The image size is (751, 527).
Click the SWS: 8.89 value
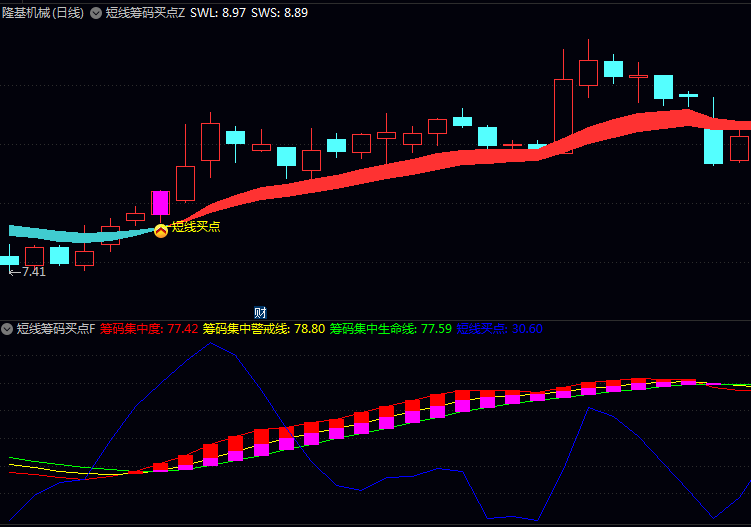pos(279,13)
